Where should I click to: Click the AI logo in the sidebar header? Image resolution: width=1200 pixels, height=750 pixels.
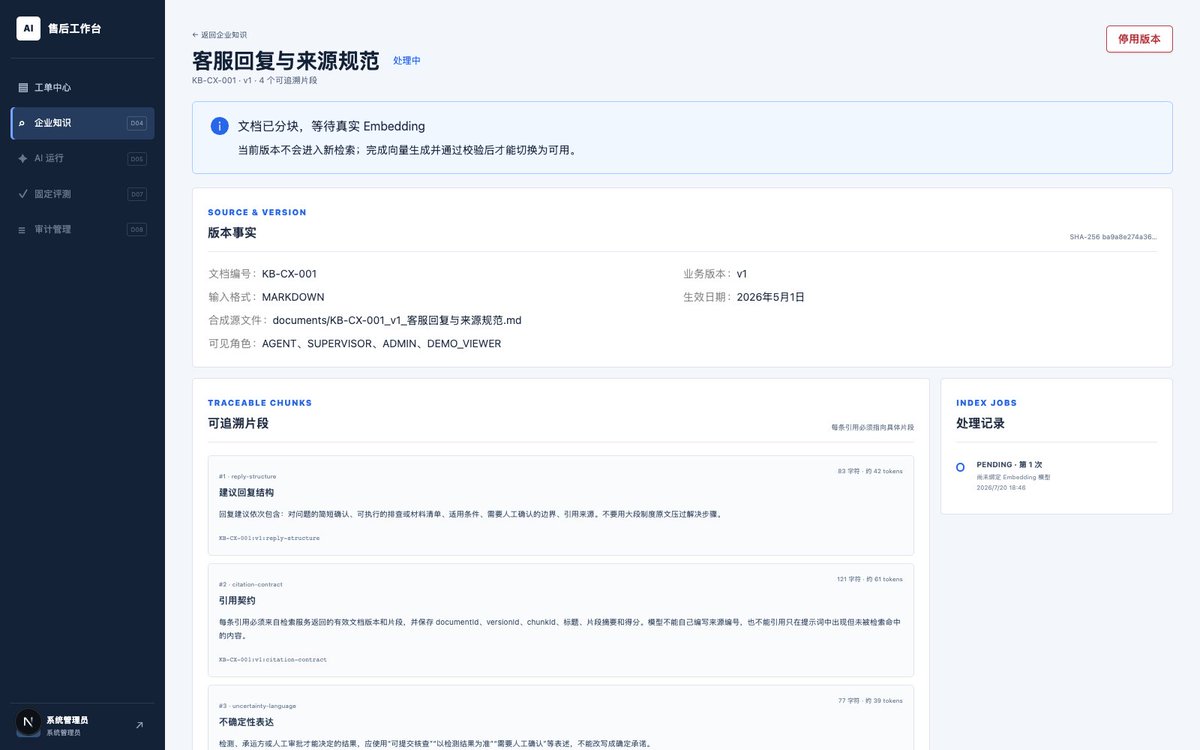pos(28,28)
